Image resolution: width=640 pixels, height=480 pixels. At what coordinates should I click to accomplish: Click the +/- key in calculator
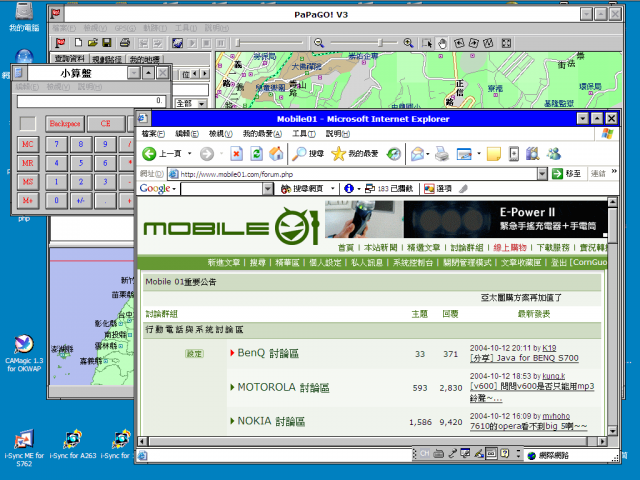81,200
